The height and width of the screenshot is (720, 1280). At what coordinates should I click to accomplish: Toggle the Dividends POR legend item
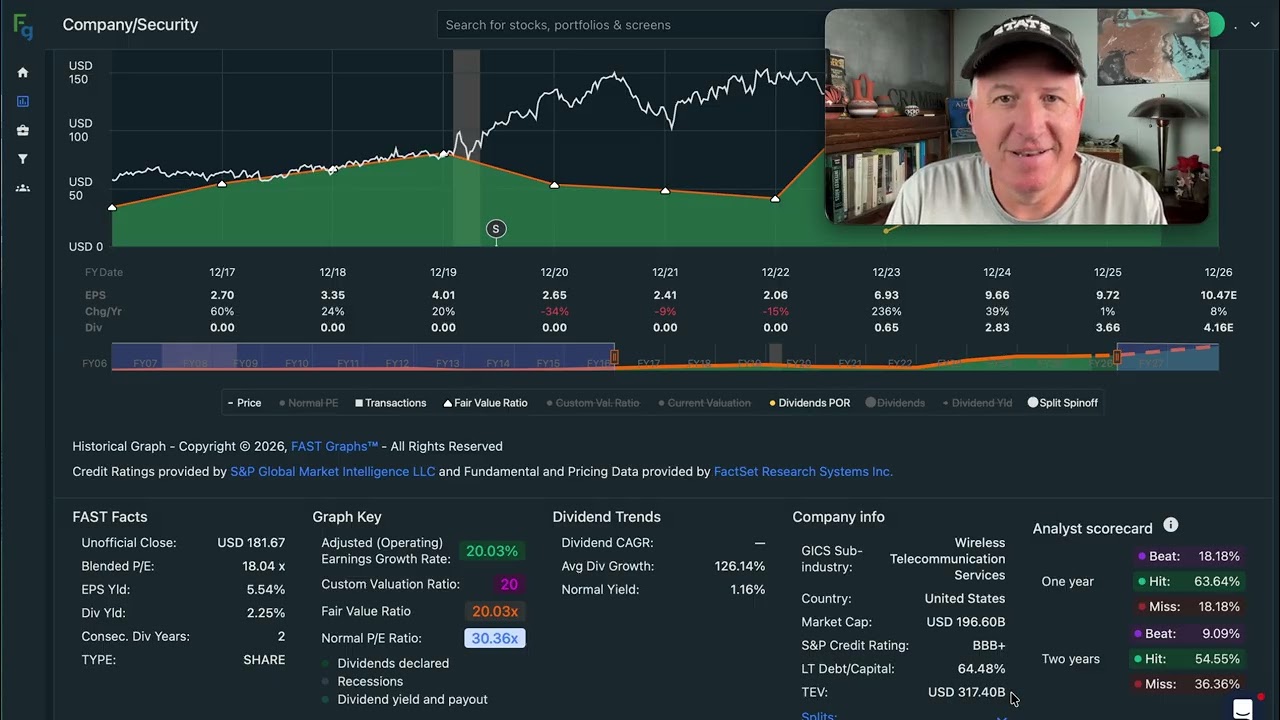point(810,403)
